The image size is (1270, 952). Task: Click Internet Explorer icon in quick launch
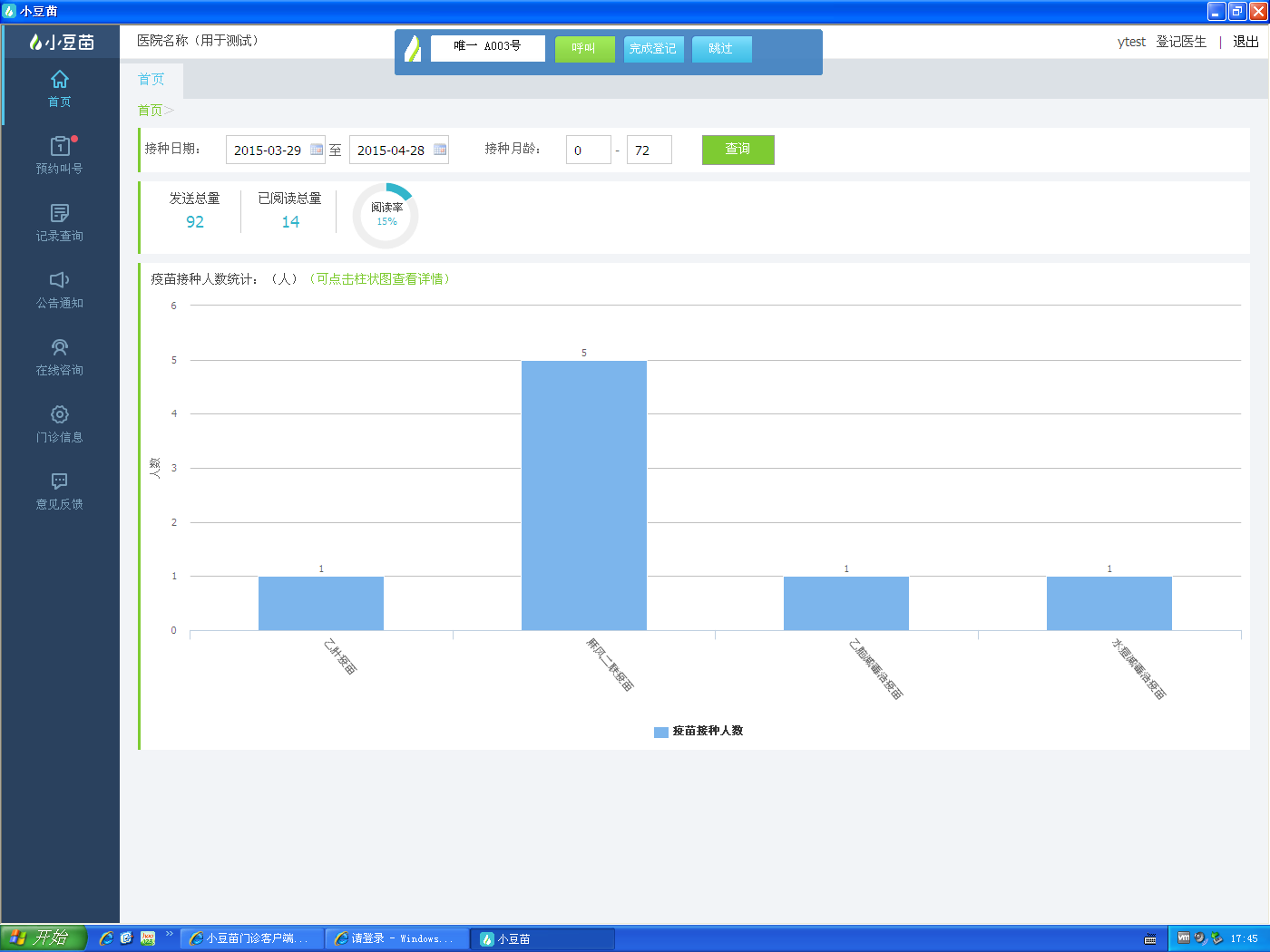pos(106,938)
